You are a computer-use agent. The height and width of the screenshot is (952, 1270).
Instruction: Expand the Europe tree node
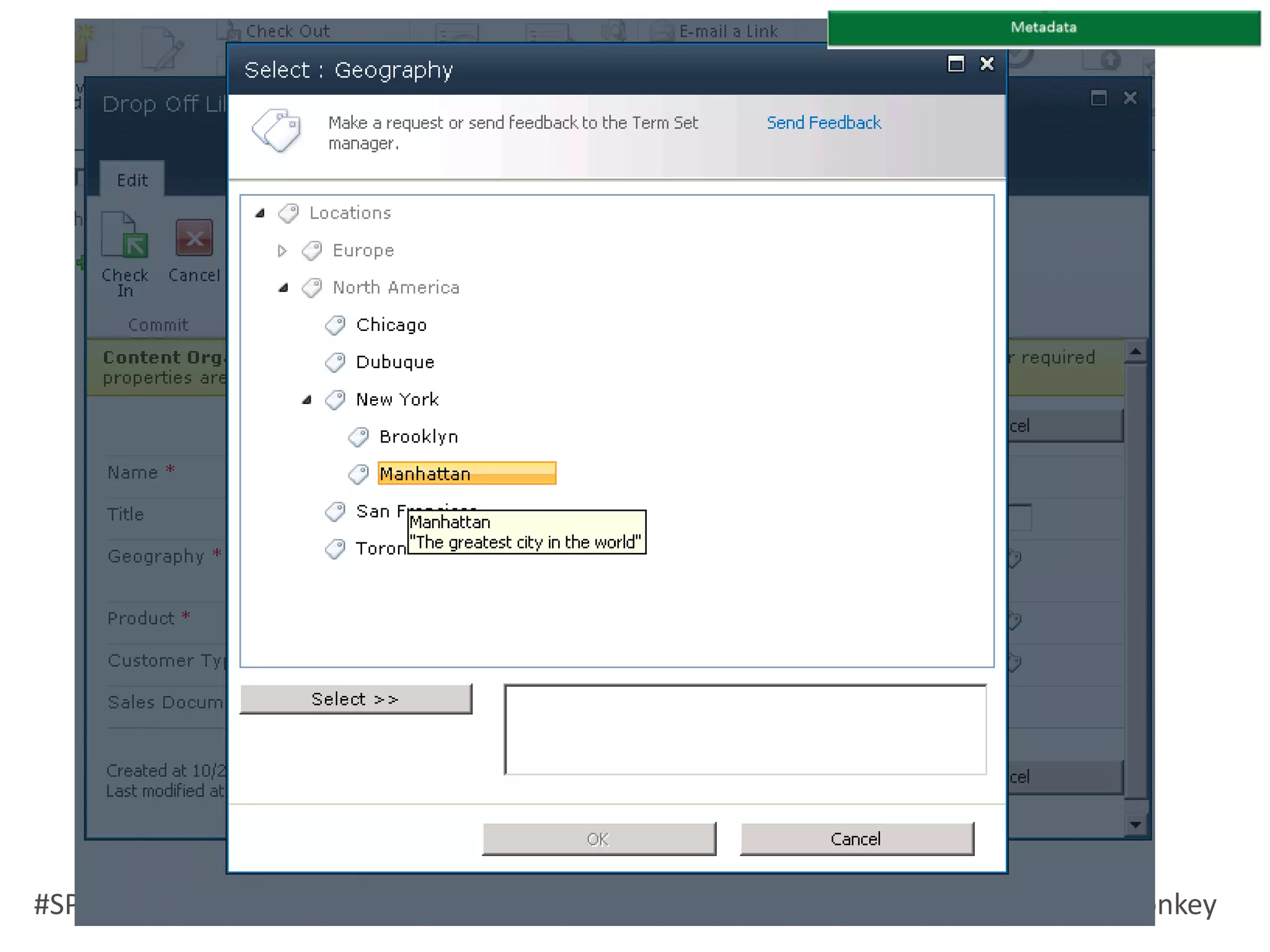point(282,250)
